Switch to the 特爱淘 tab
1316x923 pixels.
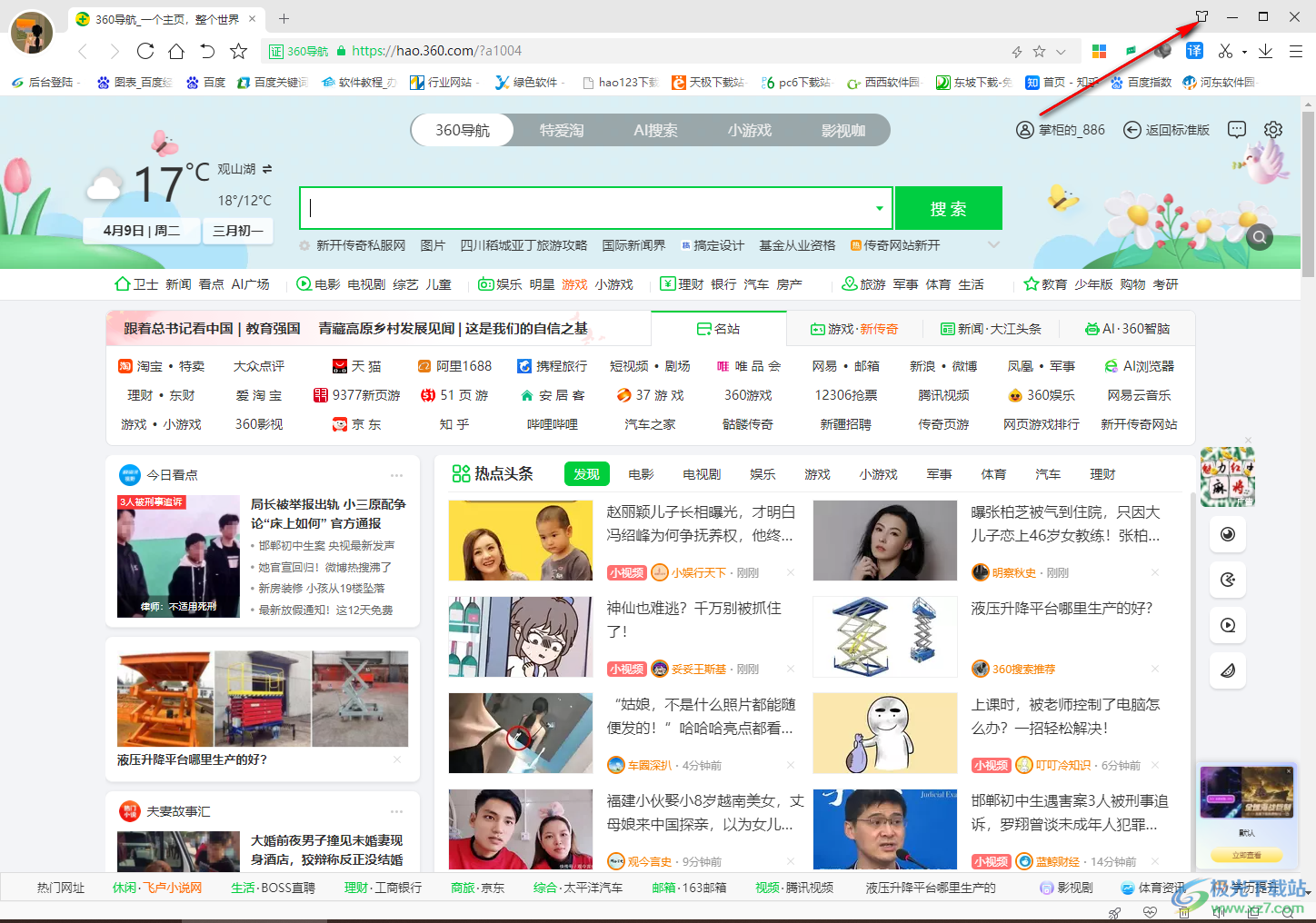pos(562,130)
